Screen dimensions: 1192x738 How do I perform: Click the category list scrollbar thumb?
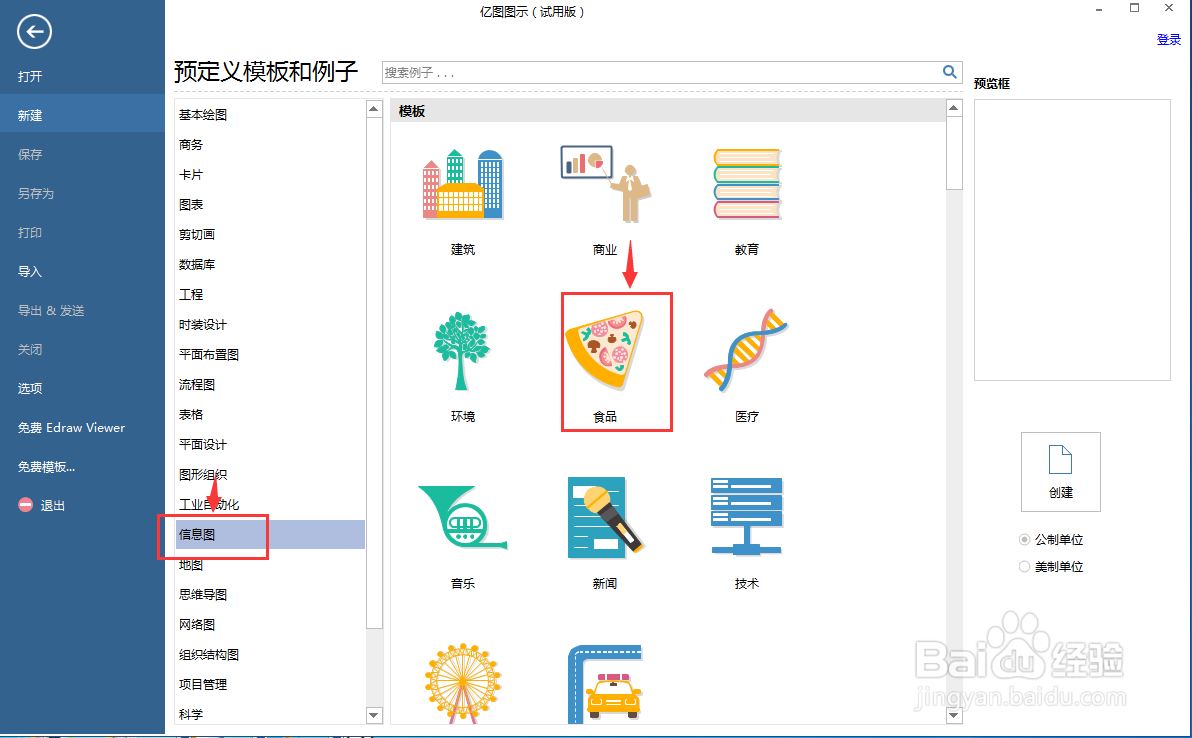pyautogui.click(x=374, y=372)
